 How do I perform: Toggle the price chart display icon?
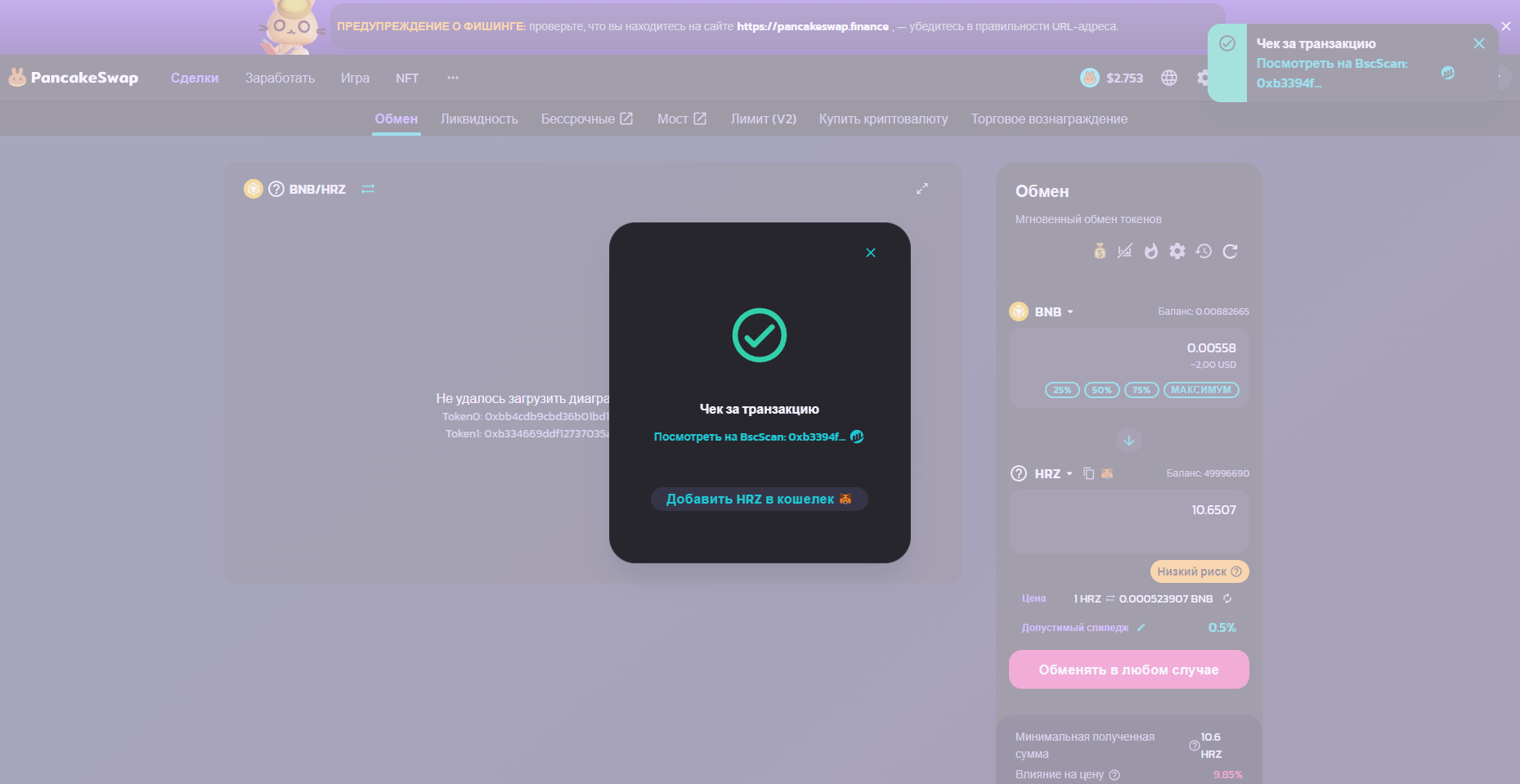coord(1125,251)
